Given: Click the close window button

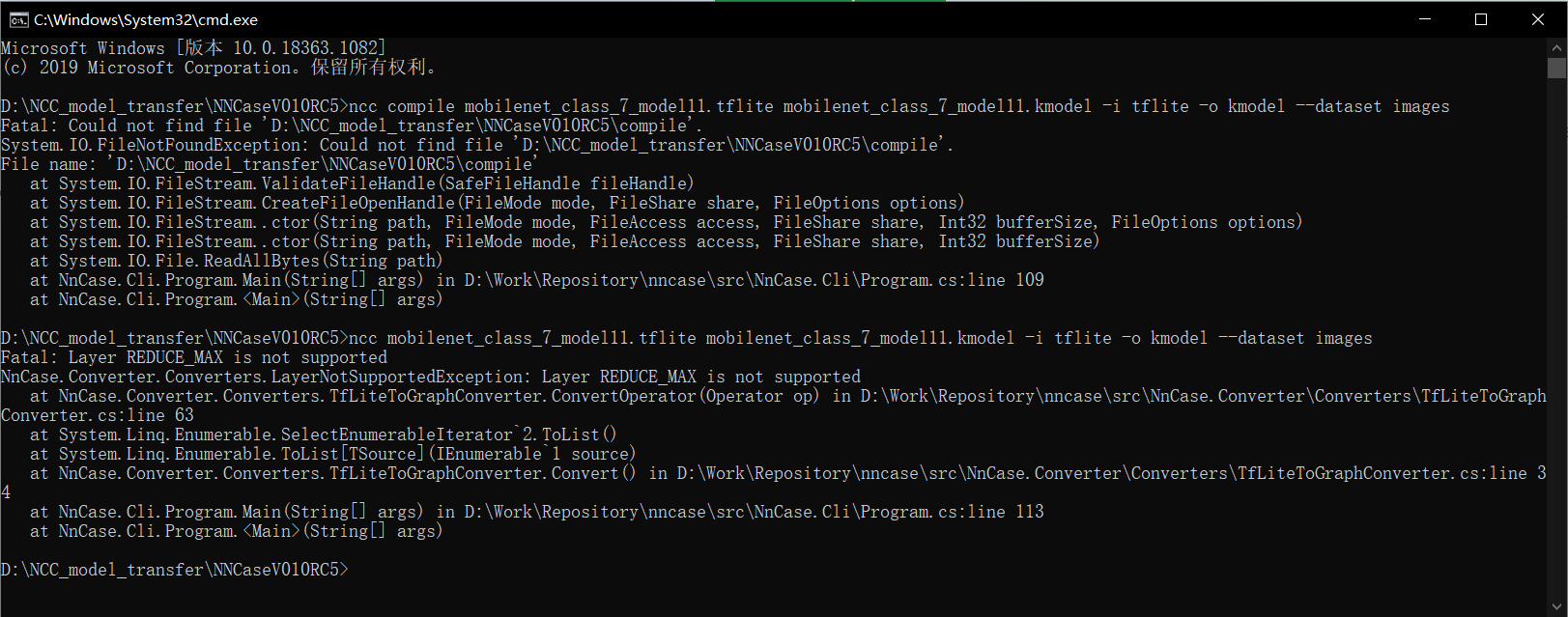Looking at the screenshot, I should coord(1538,18).
